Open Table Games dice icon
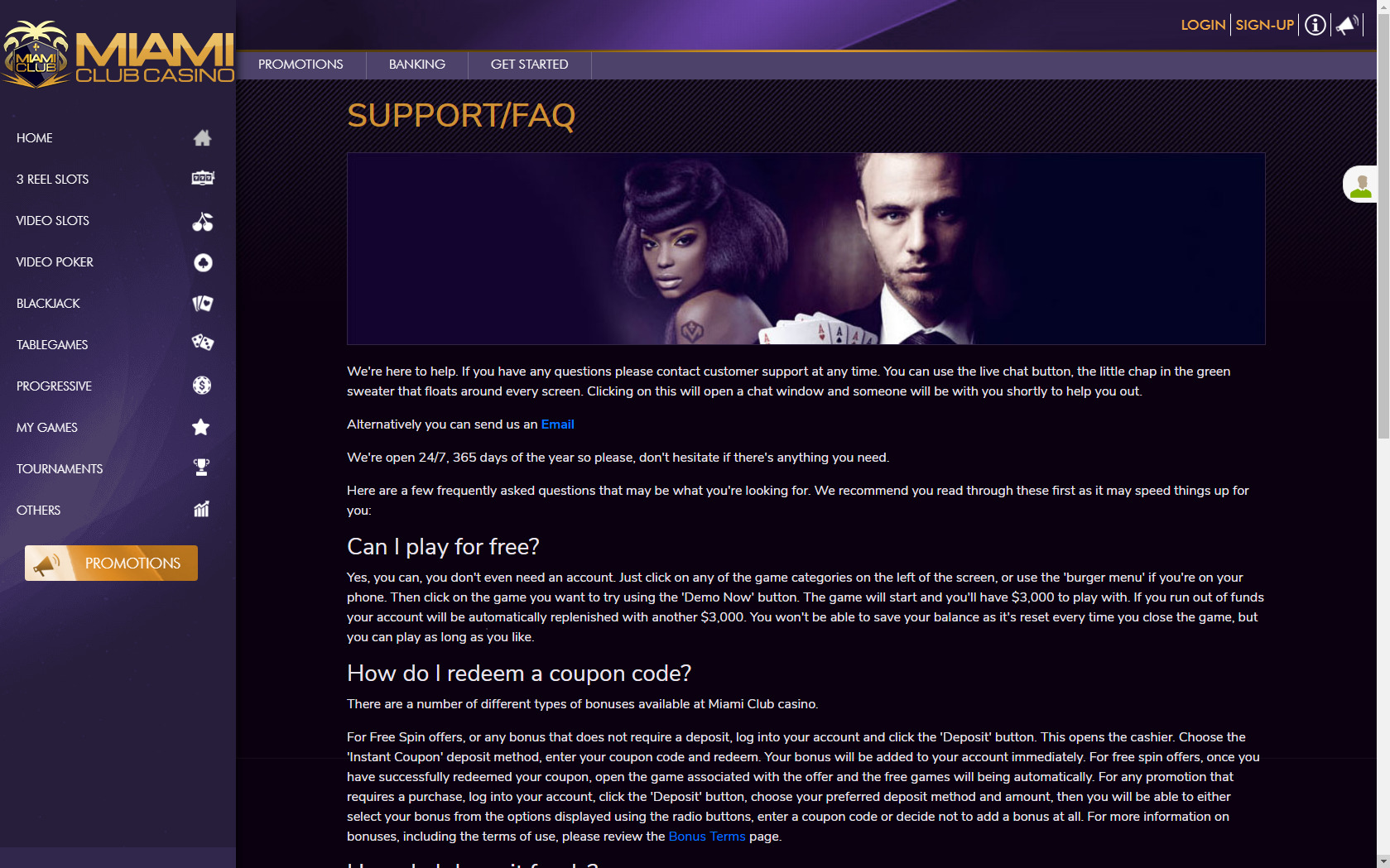 (203, 343)
